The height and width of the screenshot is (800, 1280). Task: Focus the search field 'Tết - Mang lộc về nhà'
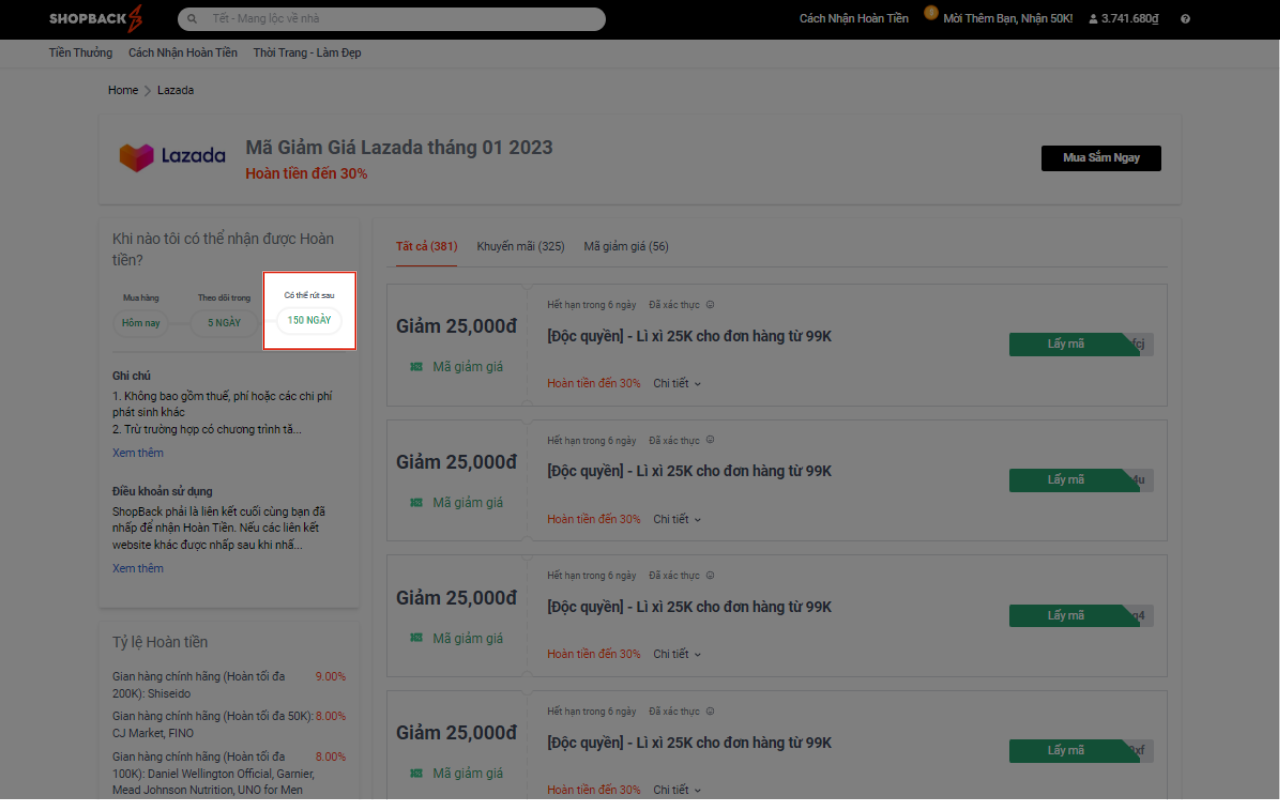pyautogui.click(x=391, y=19)
